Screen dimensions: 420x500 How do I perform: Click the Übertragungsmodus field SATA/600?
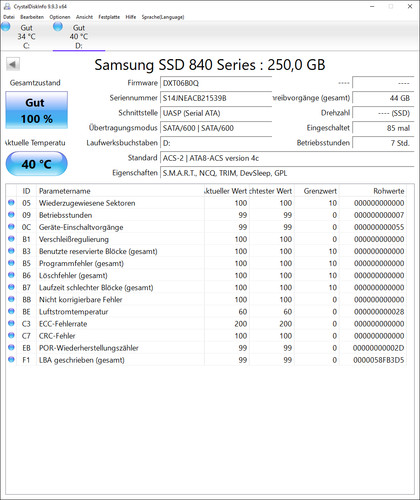pyautogui.click(x=216, y=128)
